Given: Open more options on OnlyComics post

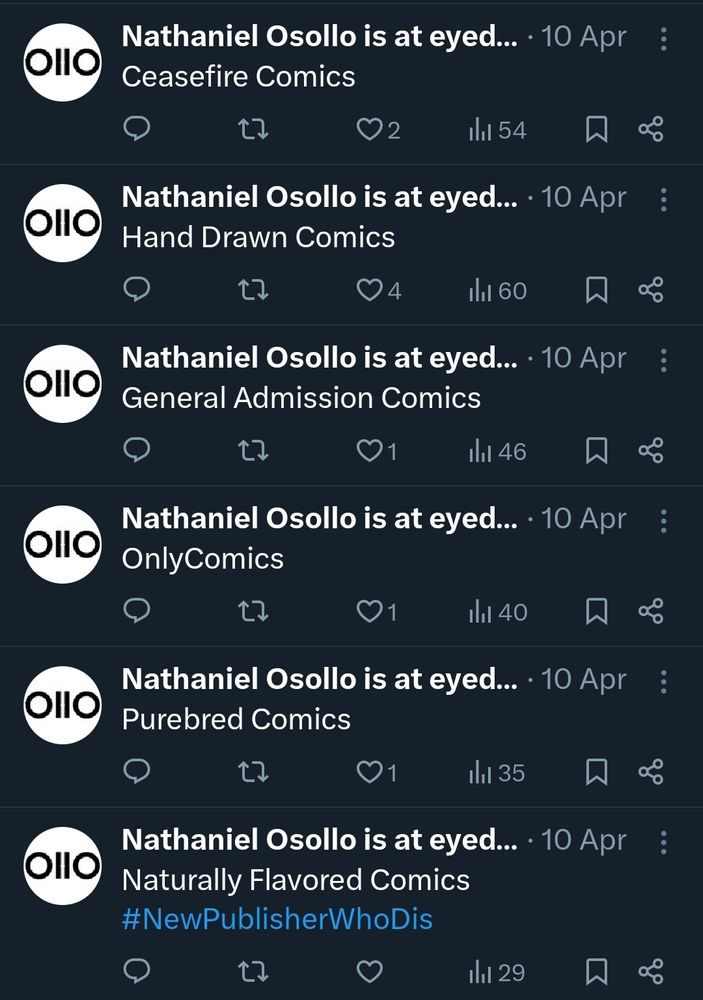Looking at the screenshot, I should click(x=663, y=520).
